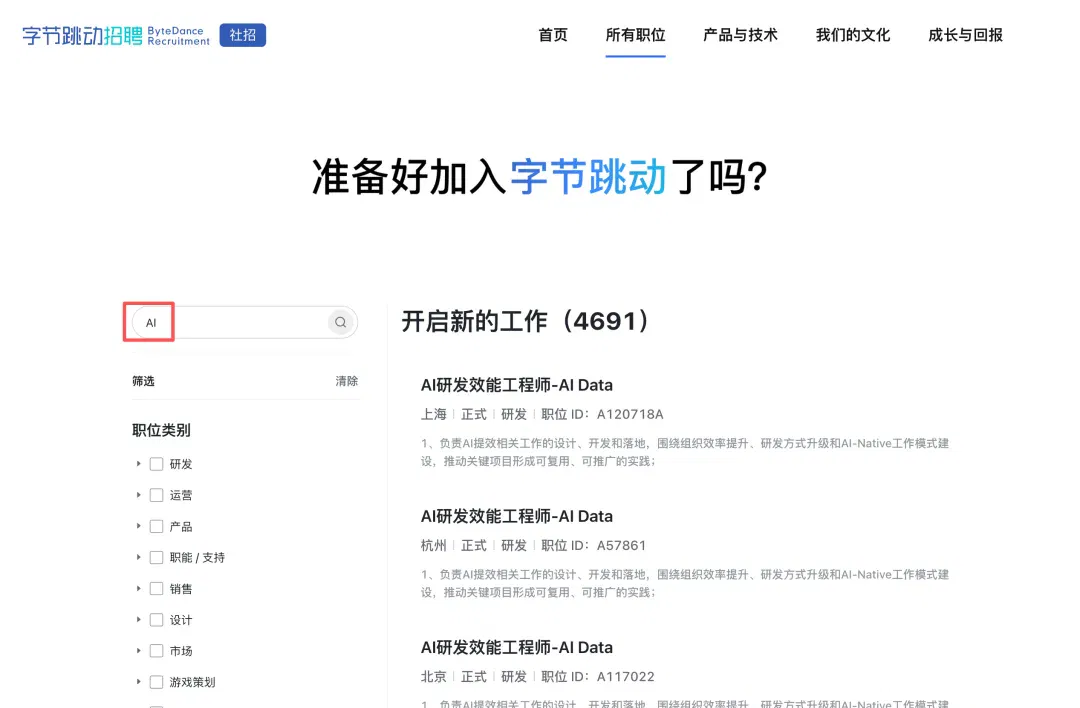Expand the 职能 / 支持 arrow
The image size is (1080, 708).
[138, 557]
